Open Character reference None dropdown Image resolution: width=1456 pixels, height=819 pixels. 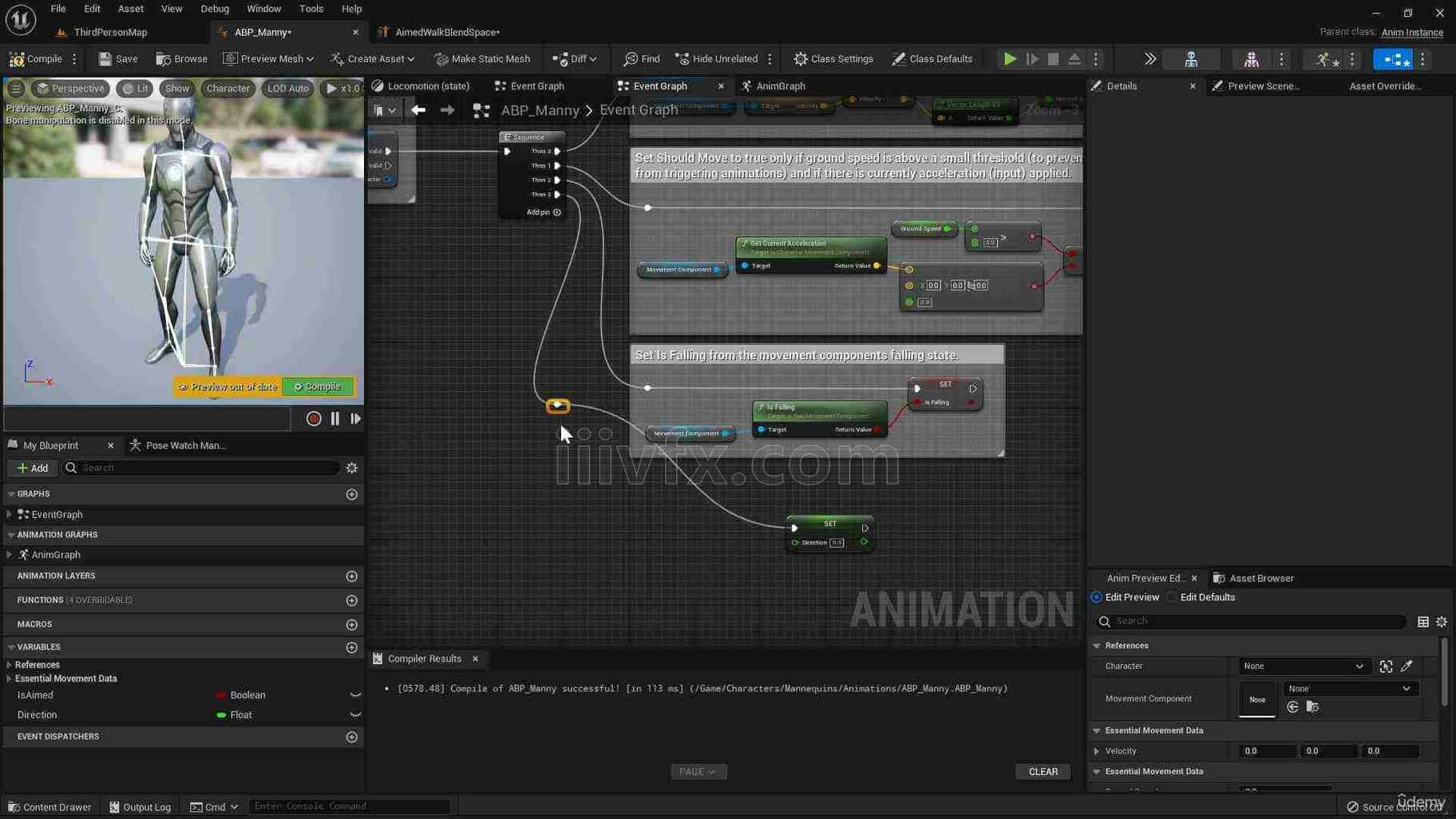tap(1304, 667)
